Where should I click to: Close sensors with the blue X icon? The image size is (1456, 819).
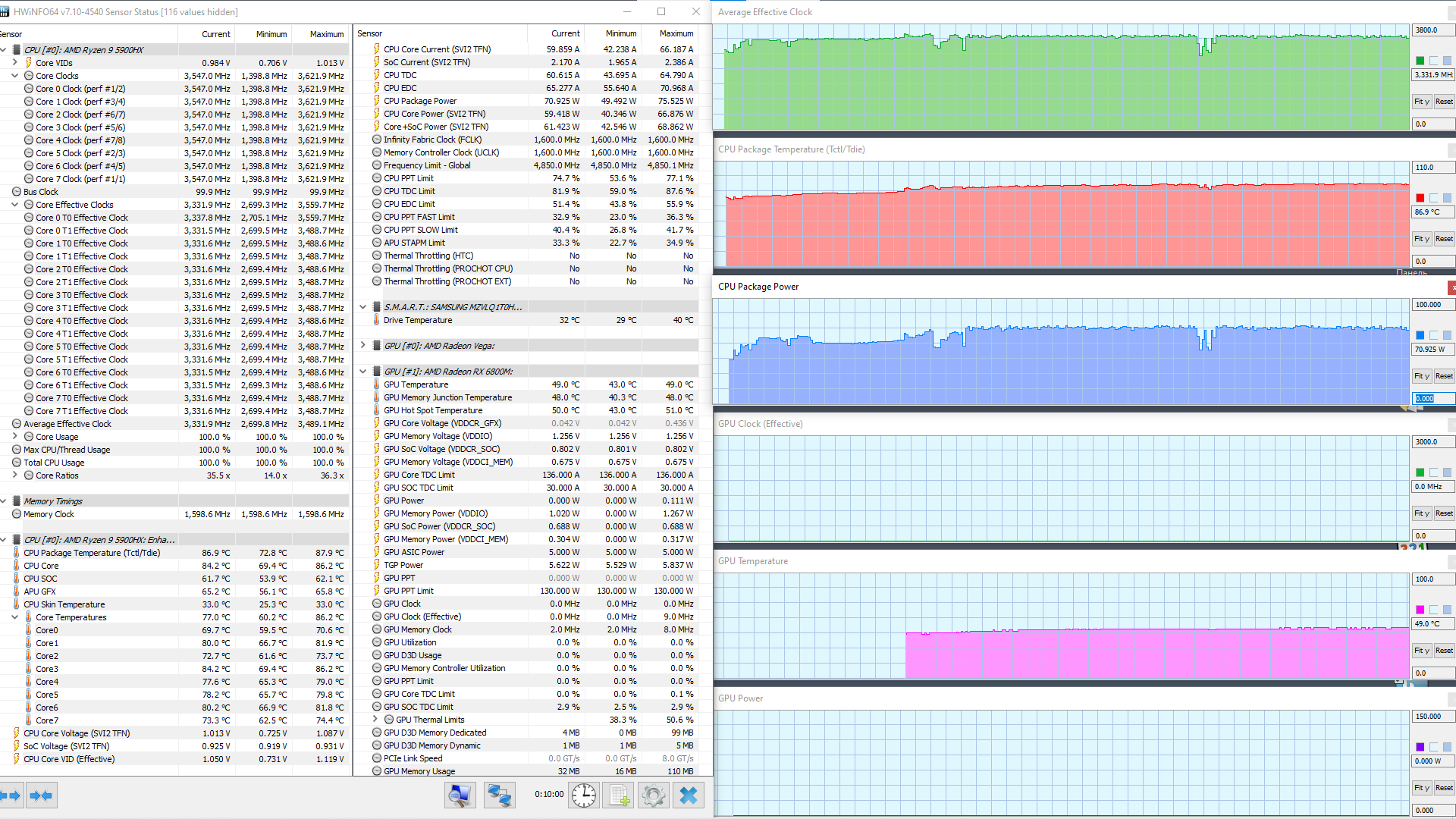(689, 795)
